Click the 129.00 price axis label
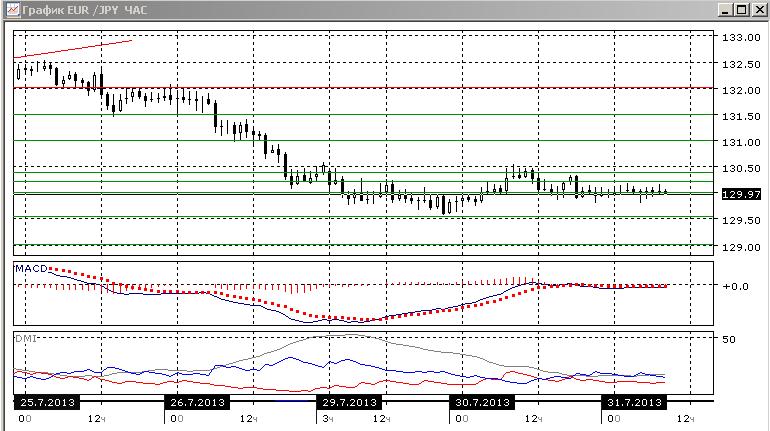Viewport: 770px width, 431px height. click(x=741, y=247)
